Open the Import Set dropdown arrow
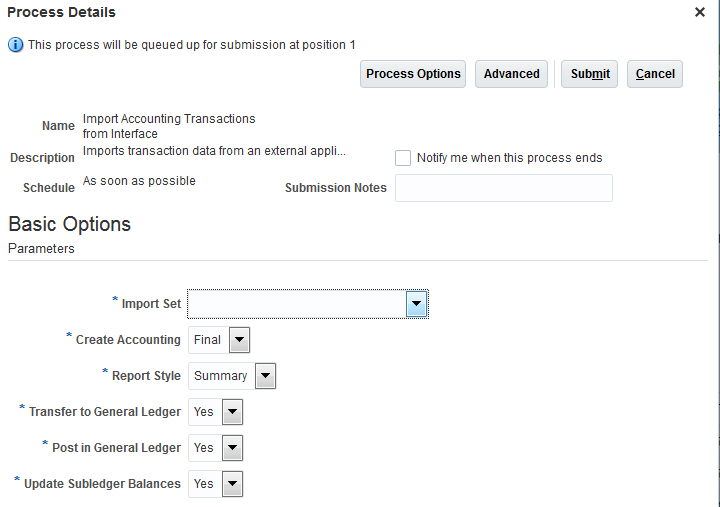Screen dimensions: 720x507 pos(417,304)
